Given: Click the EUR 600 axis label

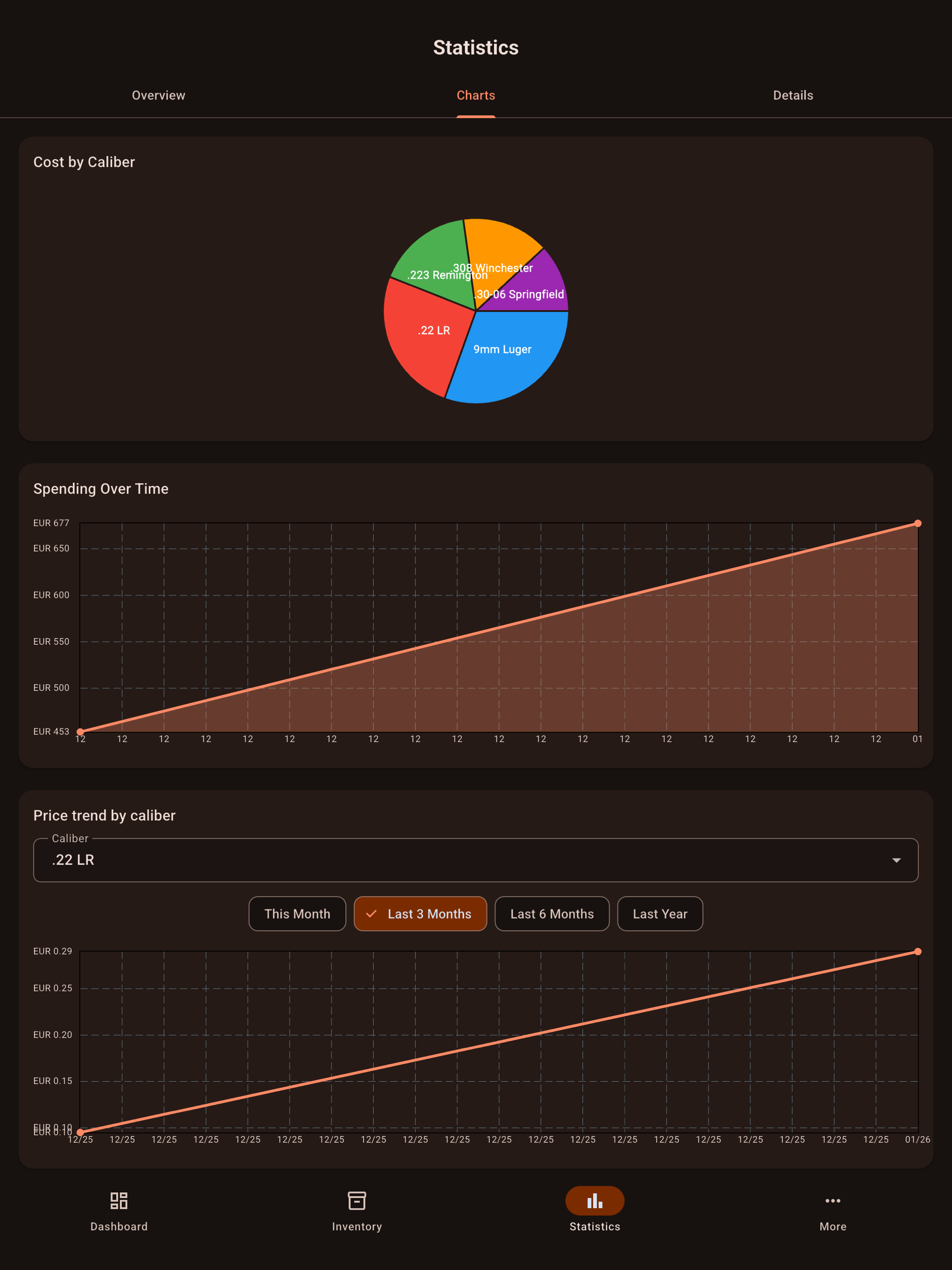Looking at the screenshot, I should 51,595.
